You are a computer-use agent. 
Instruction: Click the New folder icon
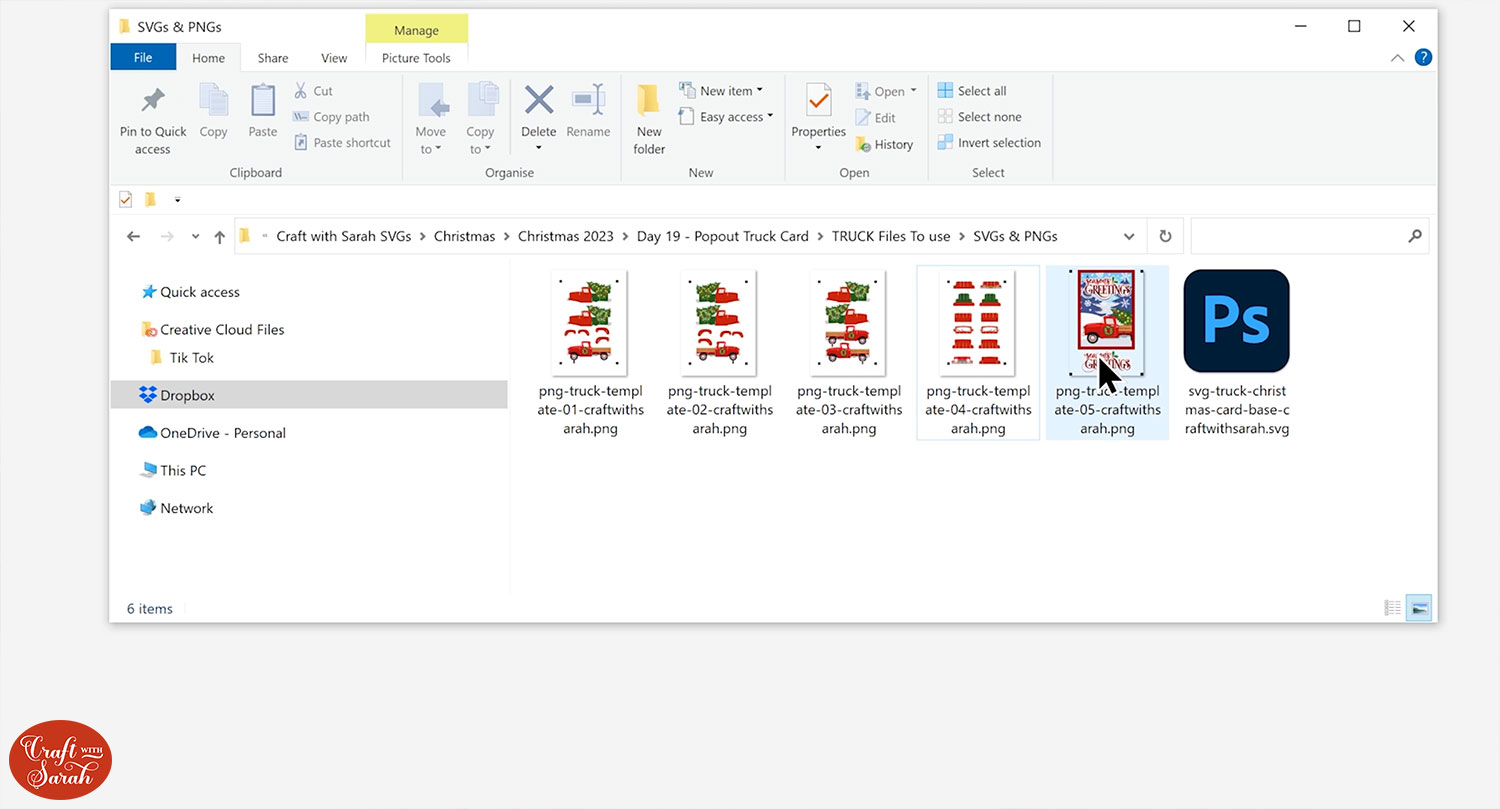(649, 101)
